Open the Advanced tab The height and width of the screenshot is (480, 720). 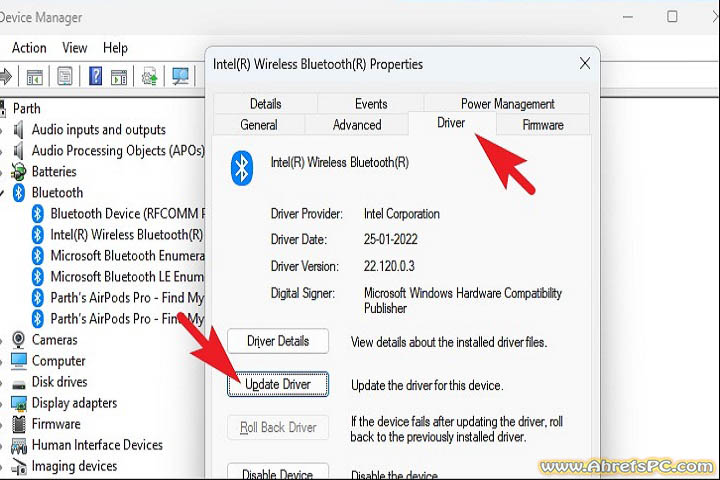(357, 125)
